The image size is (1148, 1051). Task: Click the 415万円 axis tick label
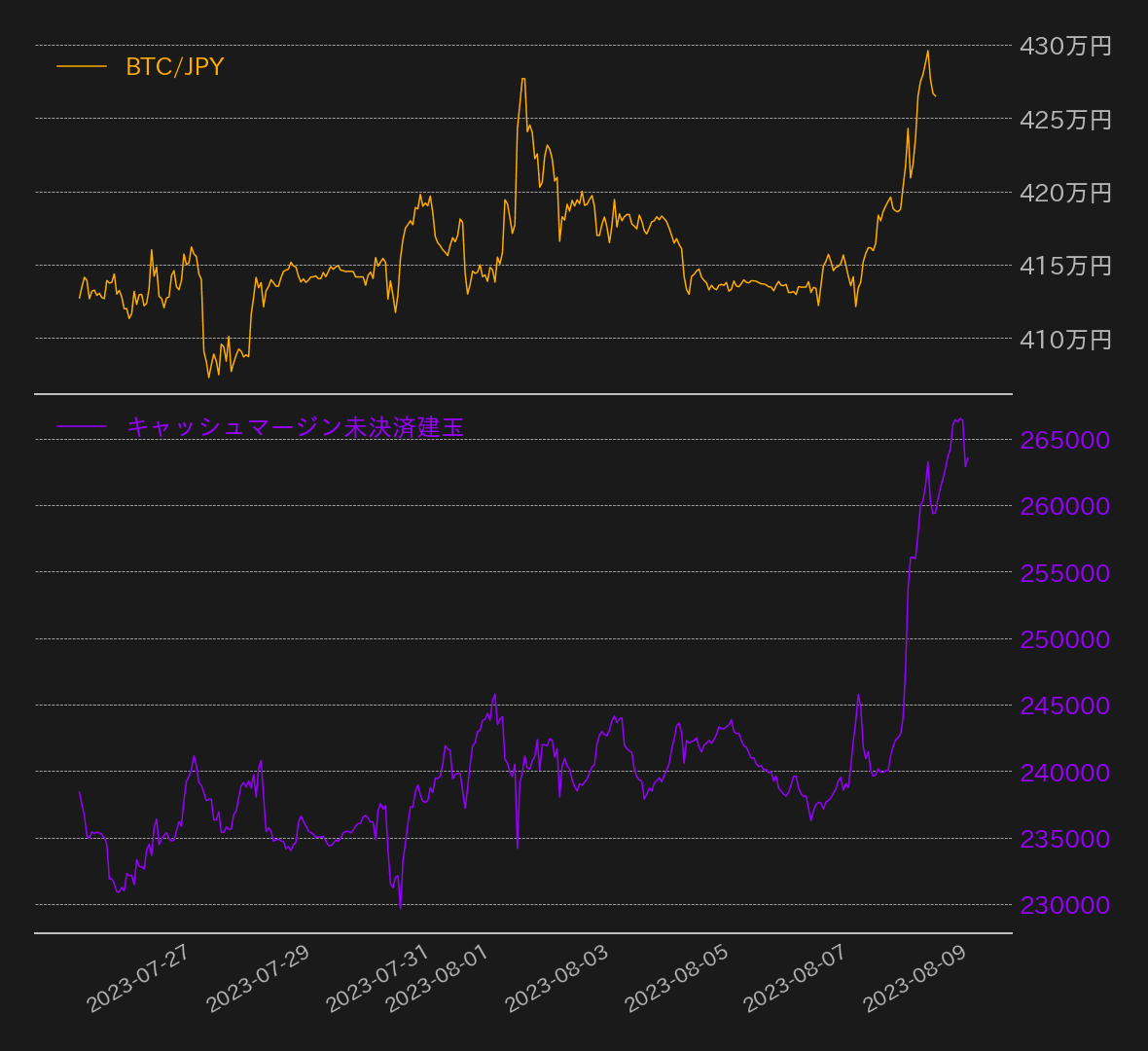[1064, 266]
